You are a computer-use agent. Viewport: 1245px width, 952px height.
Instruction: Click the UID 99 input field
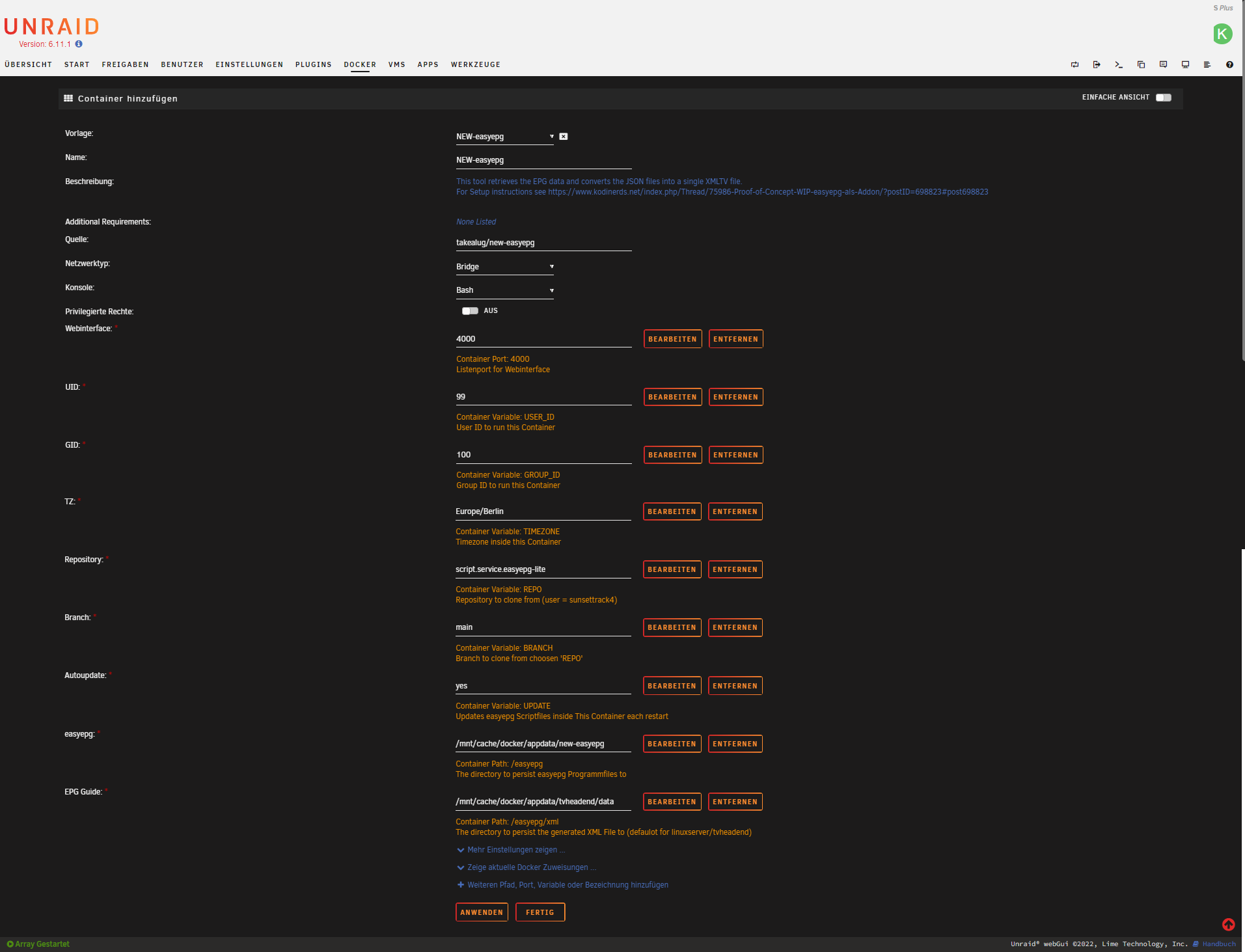tap(543, 397)
